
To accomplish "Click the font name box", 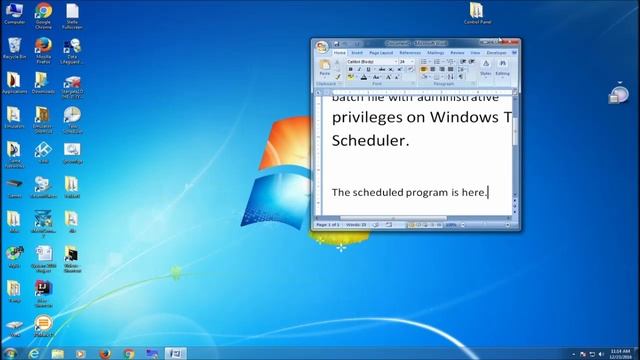I will pyautogui.click(x=371, y=62).
